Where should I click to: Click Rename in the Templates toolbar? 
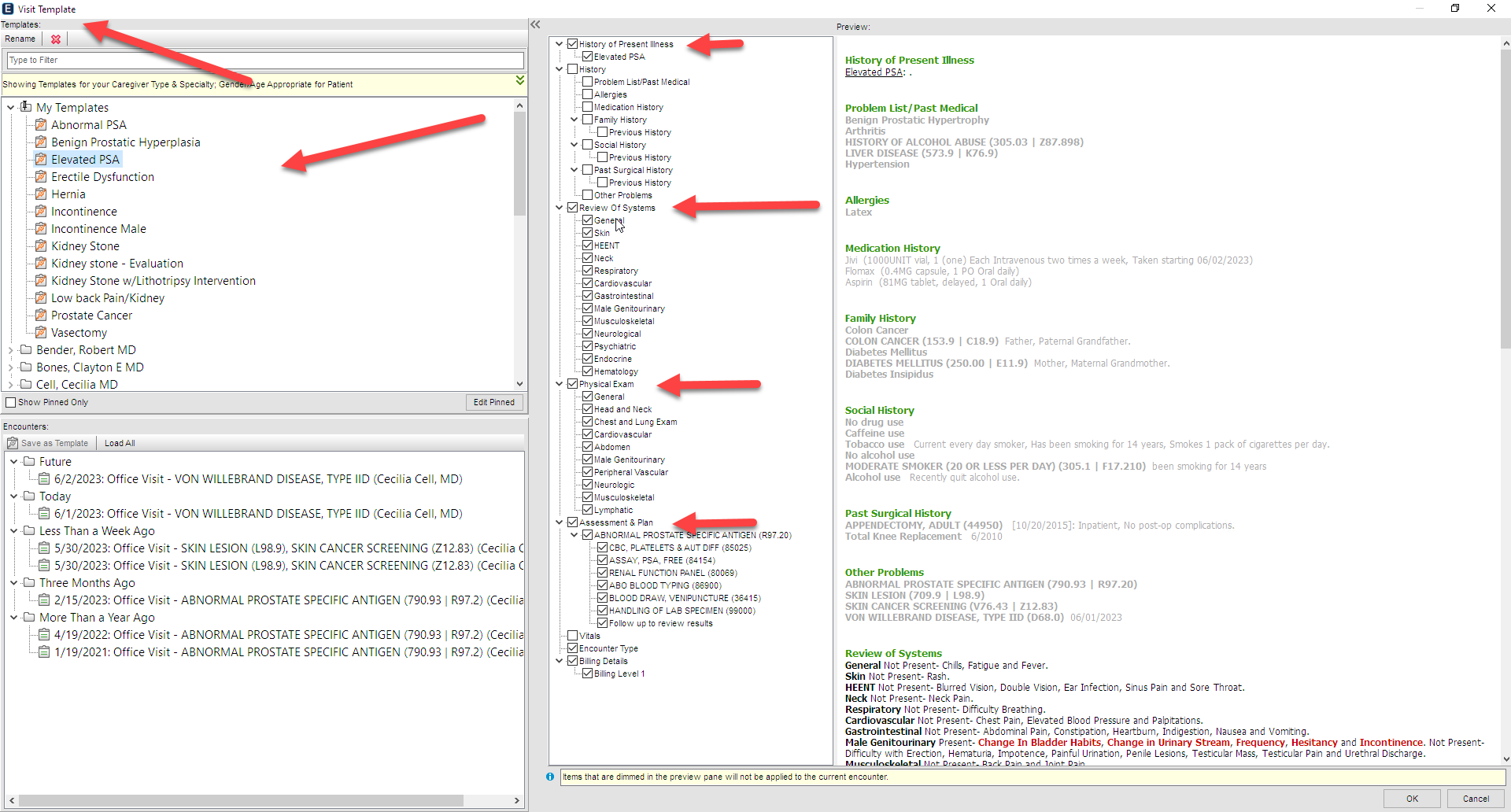coord(20,39)
